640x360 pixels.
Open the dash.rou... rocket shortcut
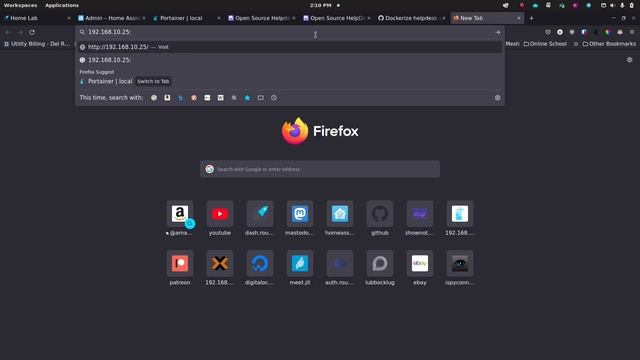tap(260, 214)
